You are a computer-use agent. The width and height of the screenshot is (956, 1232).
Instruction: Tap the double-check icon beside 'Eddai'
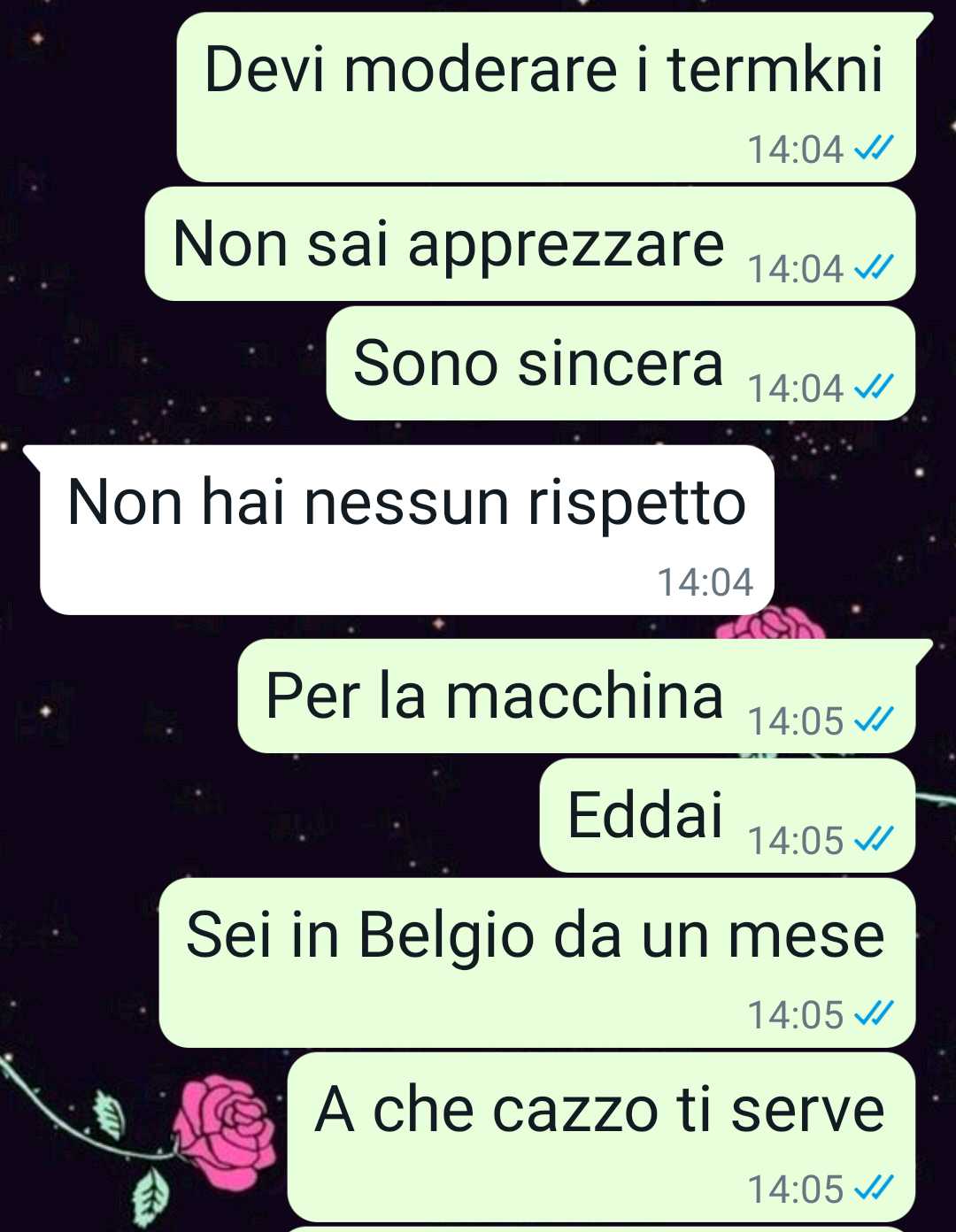click(x=873, y=839)
